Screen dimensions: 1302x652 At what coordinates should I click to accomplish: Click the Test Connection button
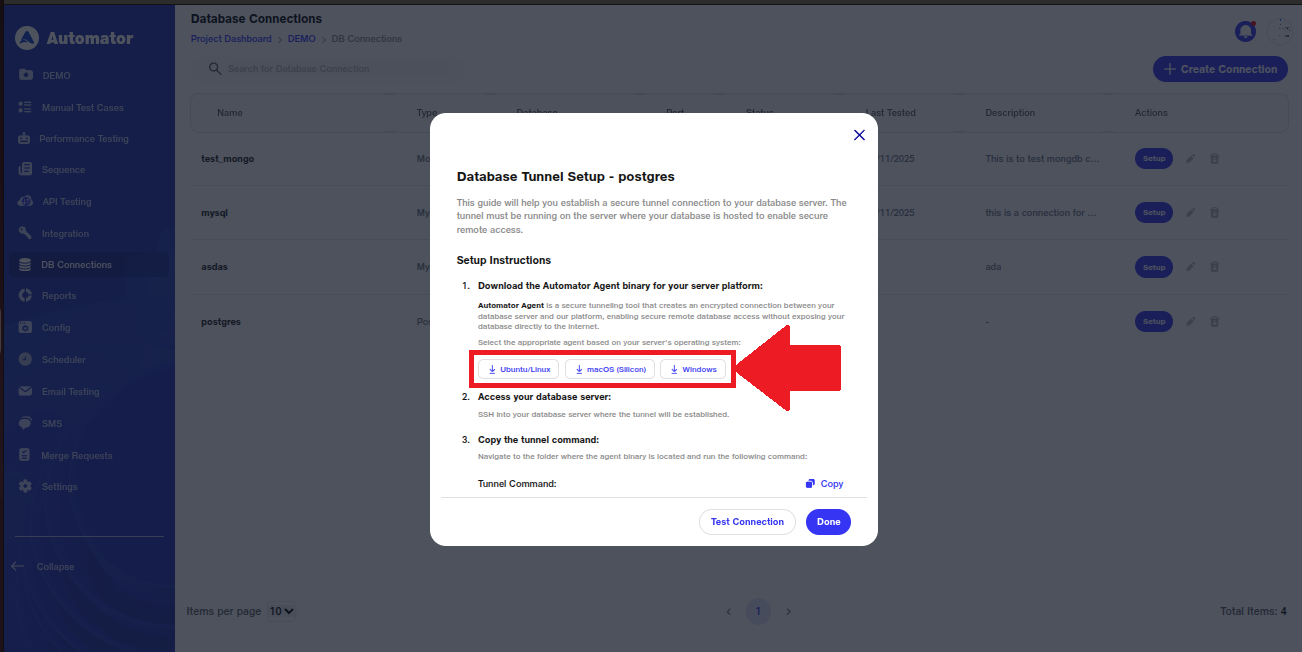coord(747,522)
